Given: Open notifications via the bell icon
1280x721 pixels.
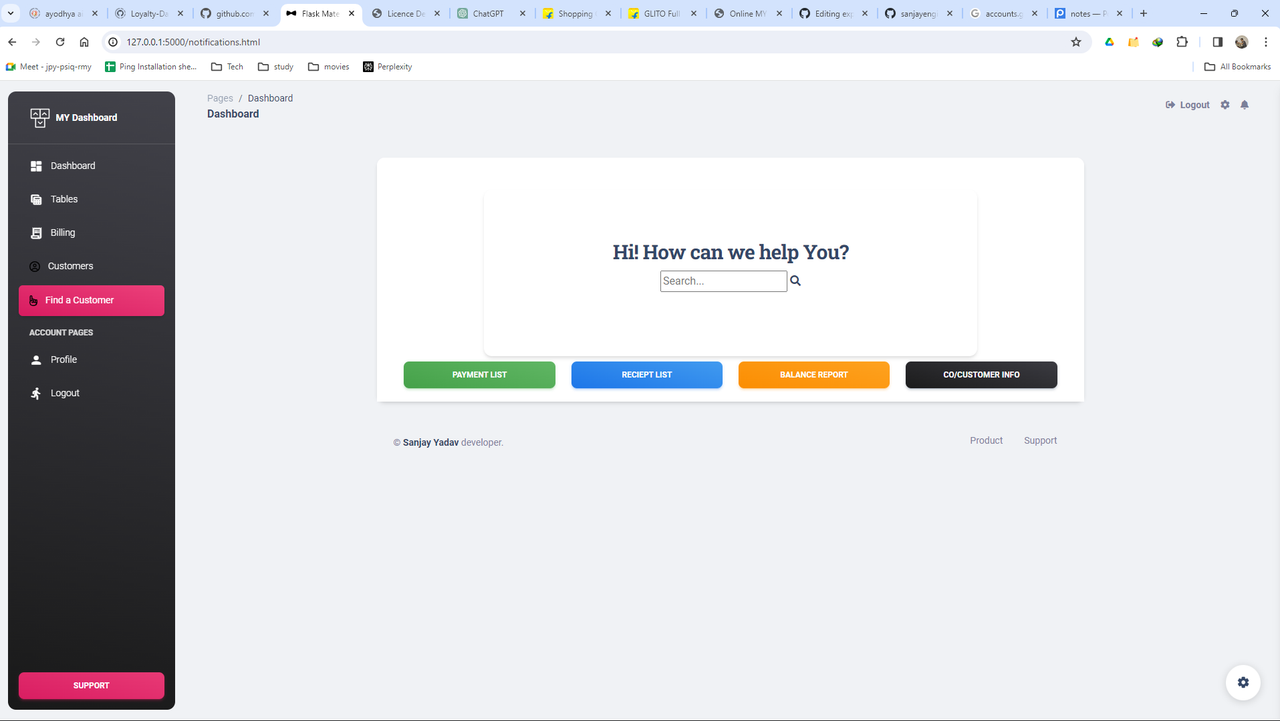Looking at the screenshot, I should tap(1244, 104).
